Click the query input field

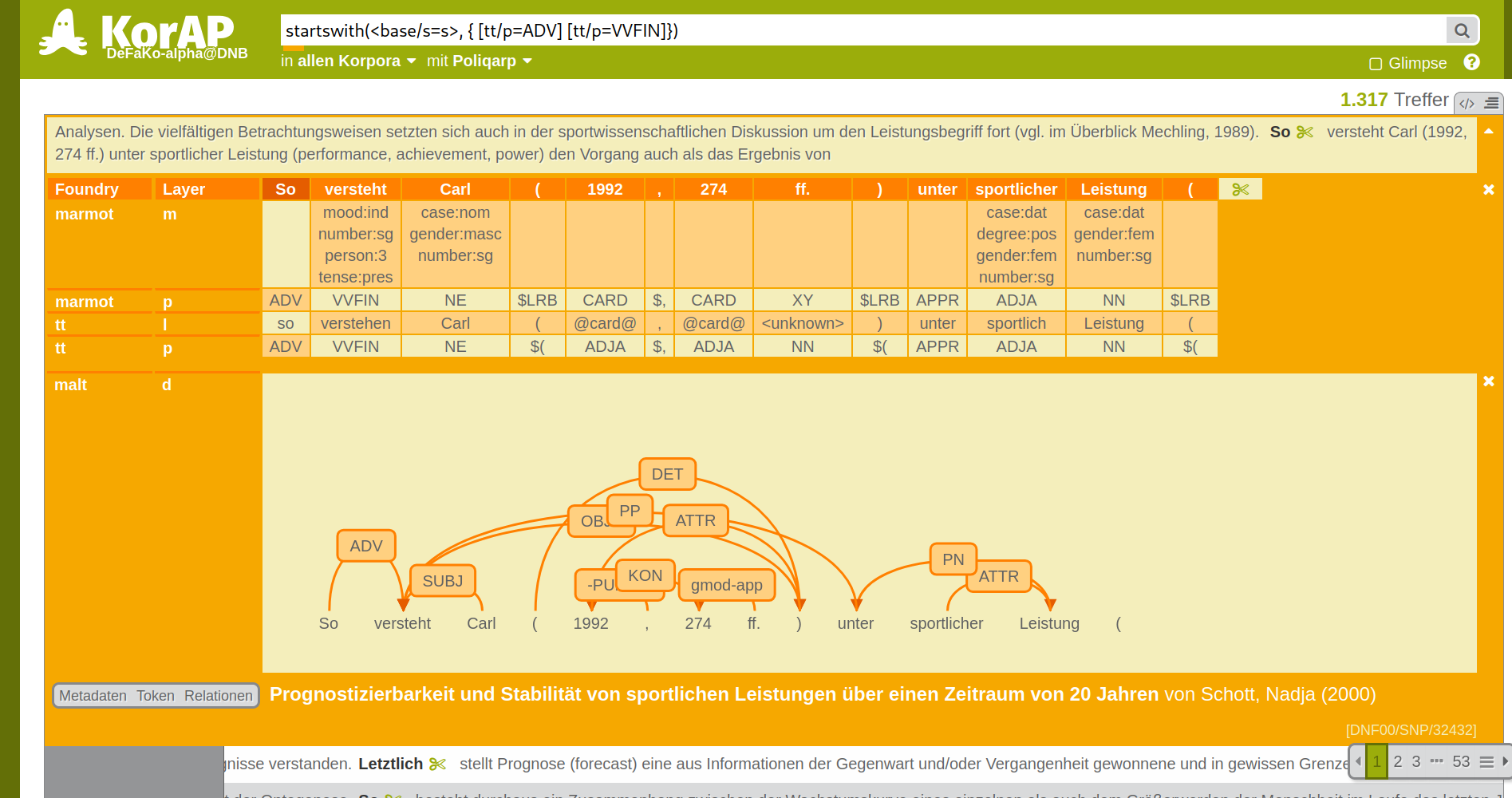[863, 30]
